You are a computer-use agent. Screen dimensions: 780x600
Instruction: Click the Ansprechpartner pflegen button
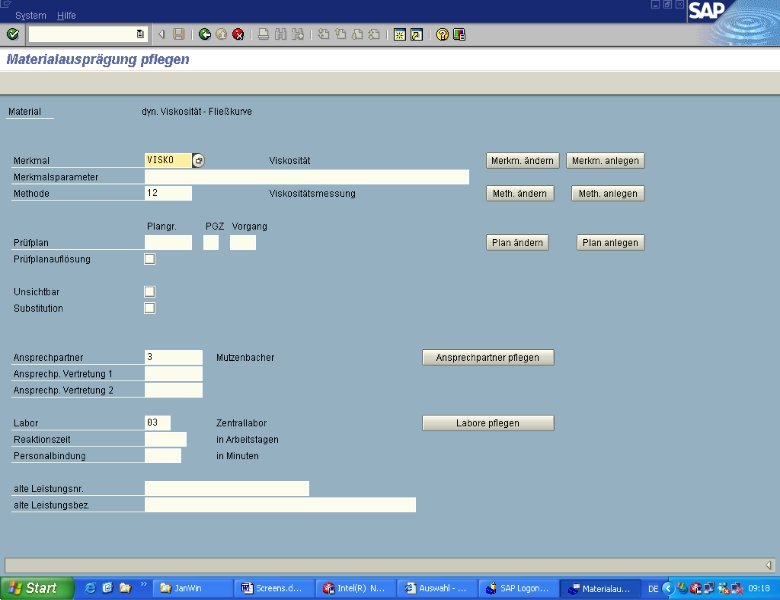tap(488, 357)
